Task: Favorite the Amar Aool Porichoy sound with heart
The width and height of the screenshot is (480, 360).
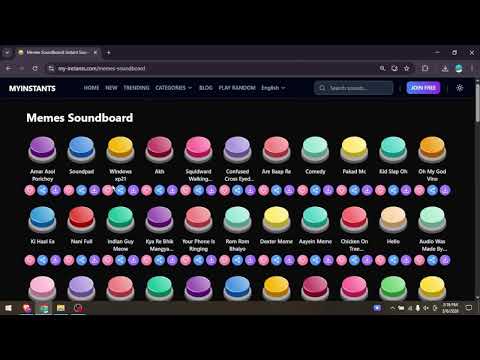Action: click(30, 190)
